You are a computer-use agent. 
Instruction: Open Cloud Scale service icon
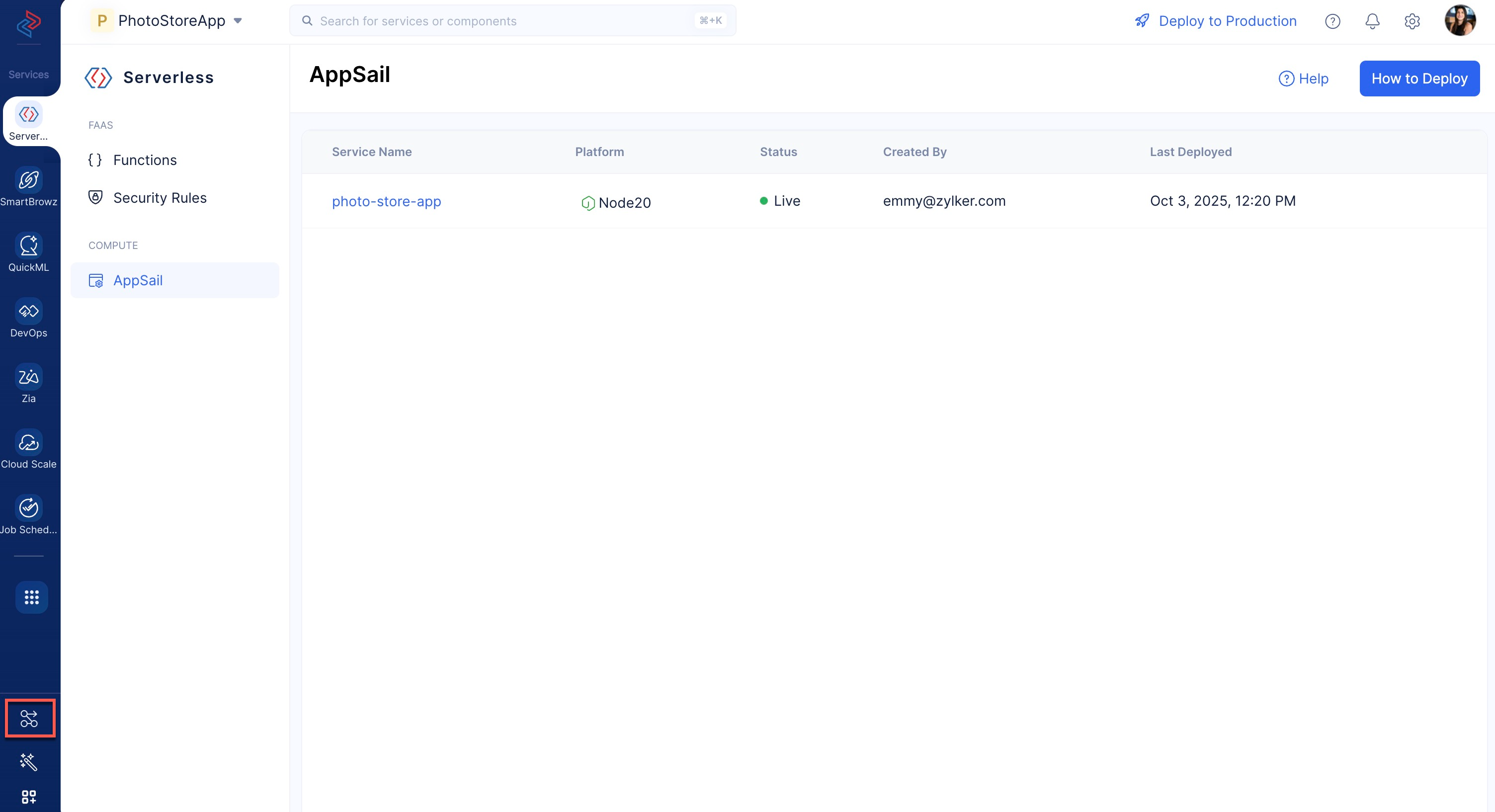28,443
